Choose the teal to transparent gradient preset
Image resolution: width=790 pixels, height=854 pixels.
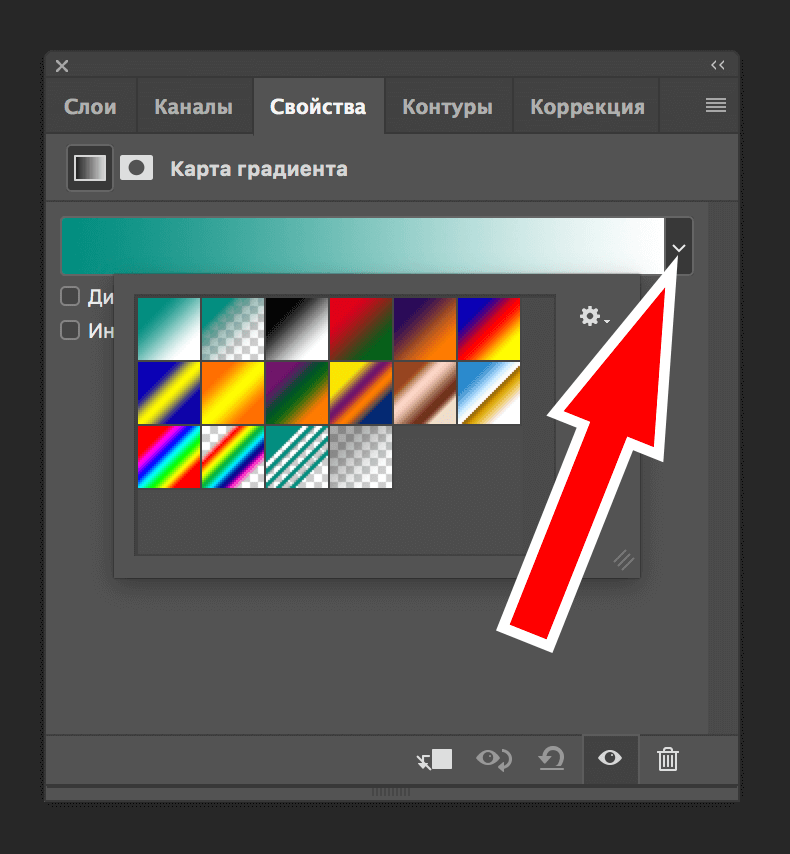[233, 329]
